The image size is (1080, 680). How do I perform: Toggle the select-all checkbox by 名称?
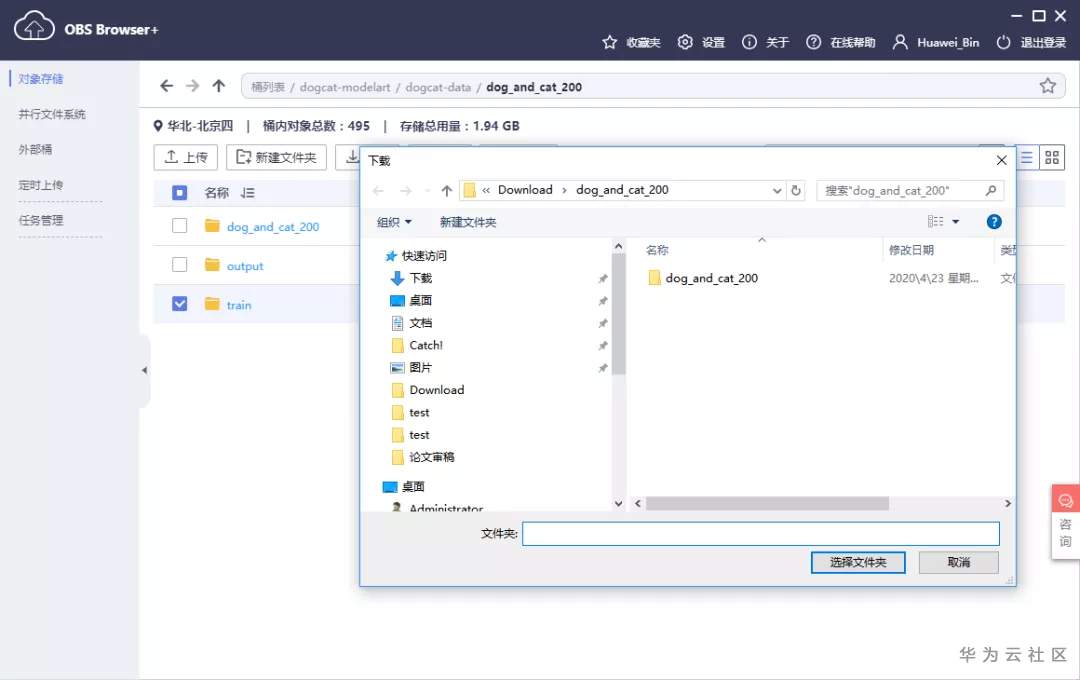179,193
